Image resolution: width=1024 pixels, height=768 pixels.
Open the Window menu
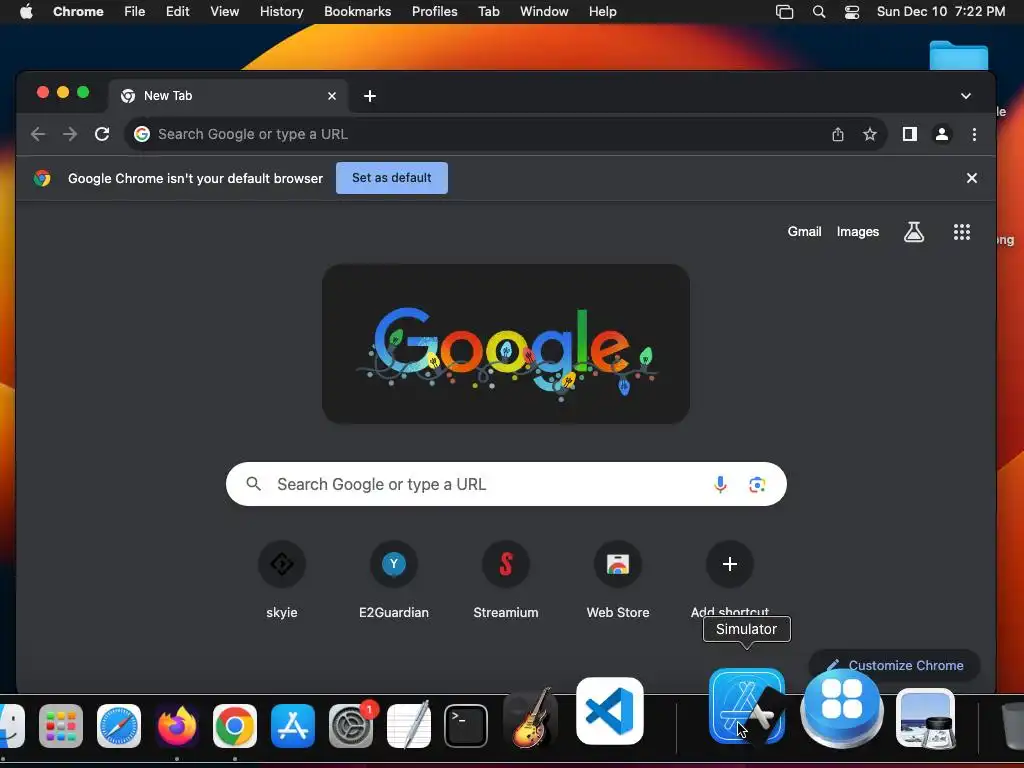[x=544, y=12]
